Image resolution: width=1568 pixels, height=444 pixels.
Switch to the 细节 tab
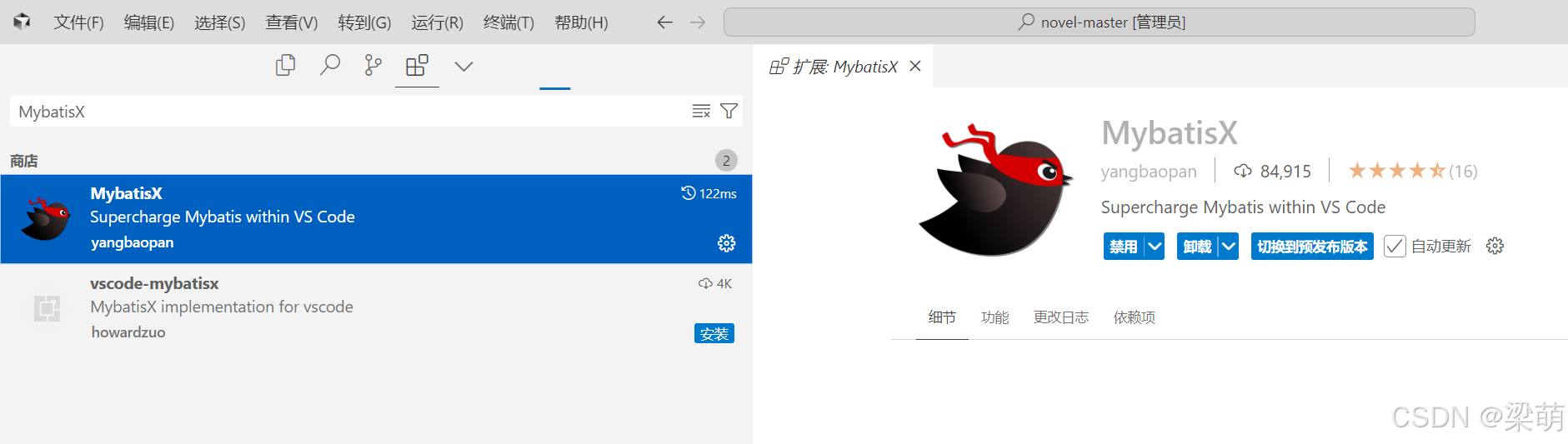point(942,317)
